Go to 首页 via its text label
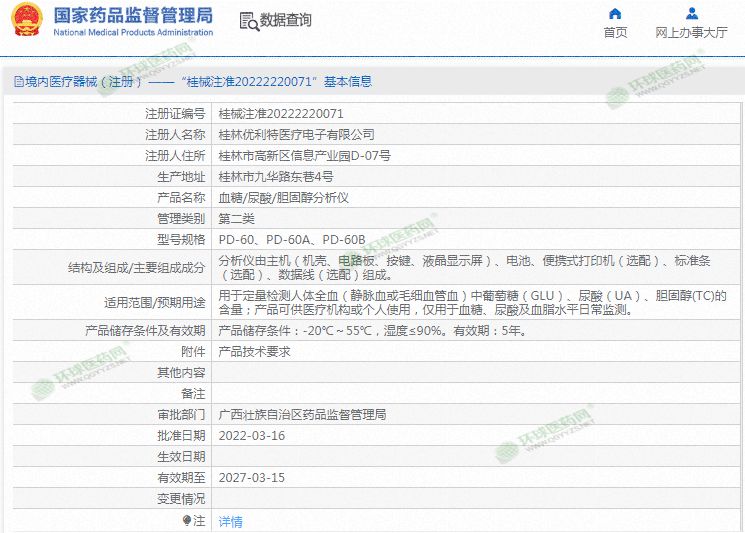745x533 pixels. pos(615,33)
